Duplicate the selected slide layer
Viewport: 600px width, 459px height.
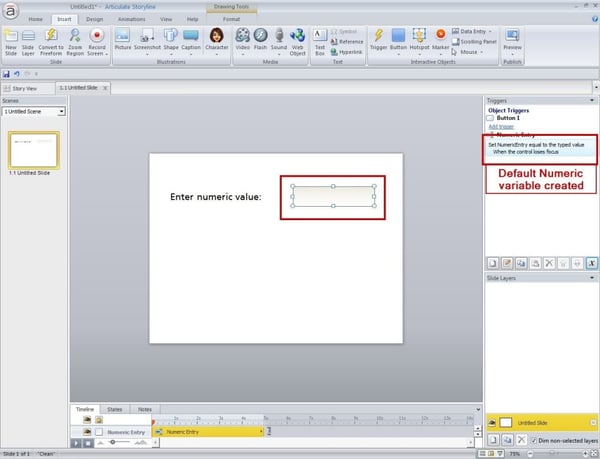(507, 440)
